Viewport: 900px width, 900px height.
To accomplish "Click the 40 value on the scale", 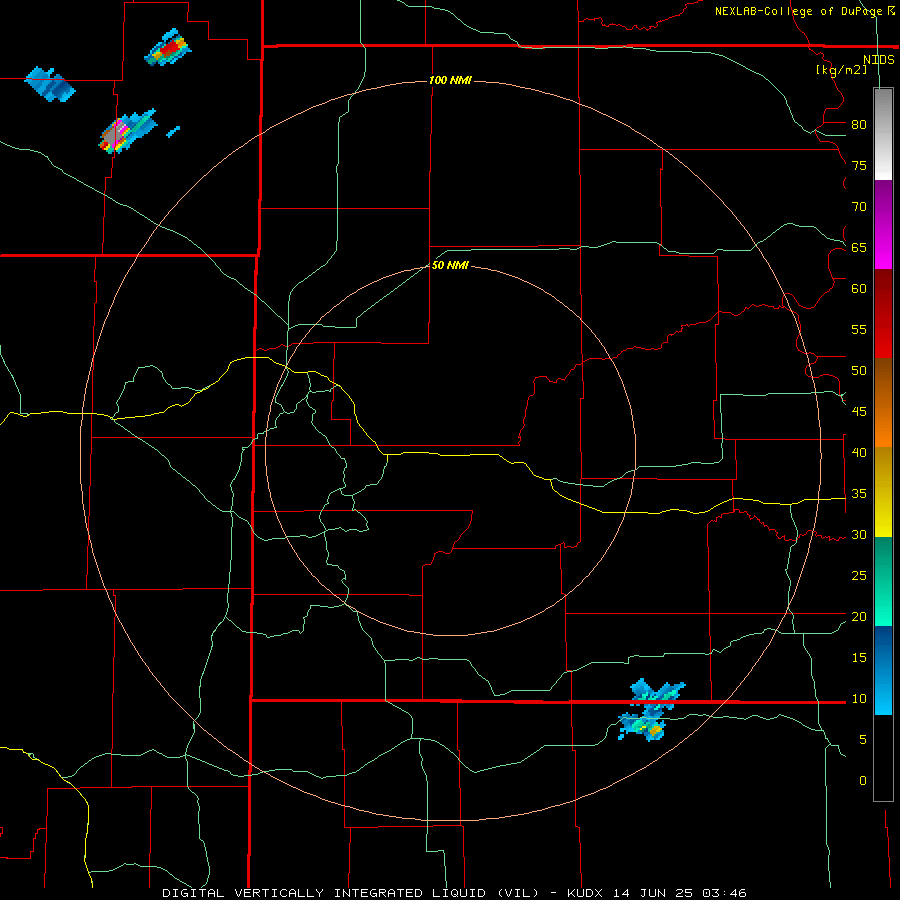I will tap(859, 453).
